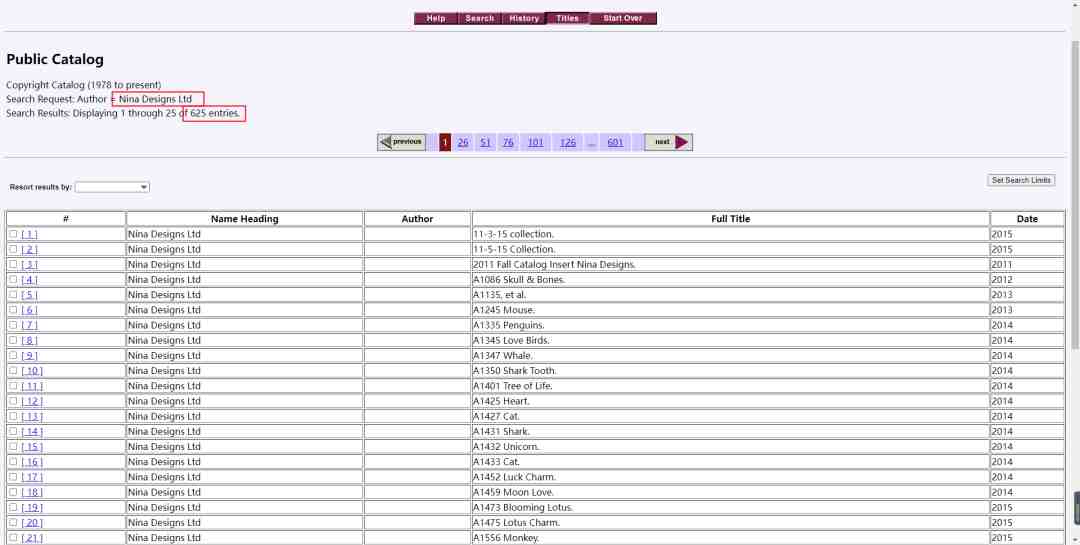Image resolution: width=1080 pixels, height=545 pixels.
Task: Check the box for entry 10
Action: (13, 371)
